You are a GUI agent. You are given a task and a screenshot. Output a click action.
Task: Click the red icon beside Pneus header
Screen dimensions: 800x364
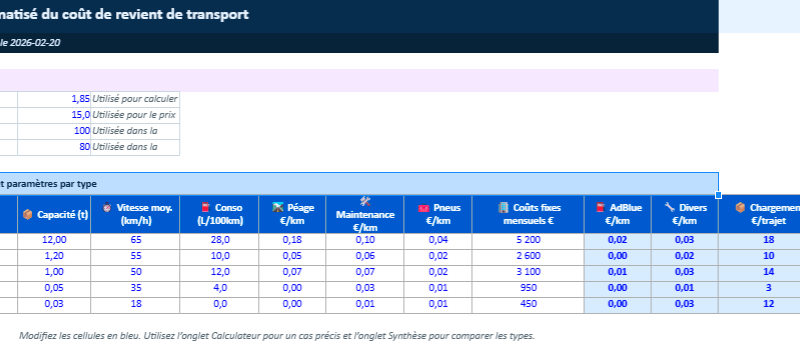pos(424,208)
